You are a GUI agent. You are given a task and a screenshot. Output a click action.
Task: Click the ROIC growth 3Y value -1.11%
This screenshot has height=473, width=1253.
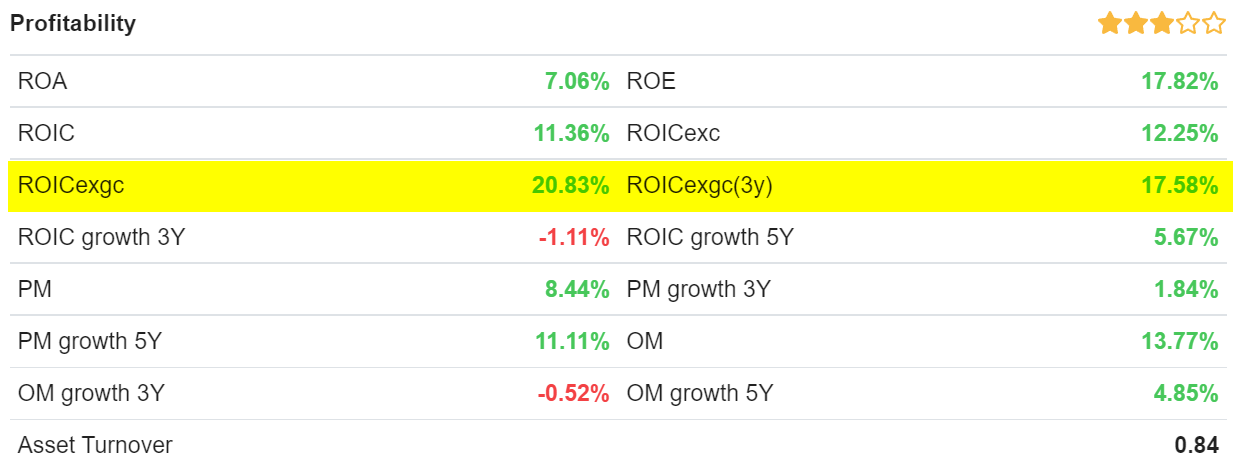coord(574,238)
